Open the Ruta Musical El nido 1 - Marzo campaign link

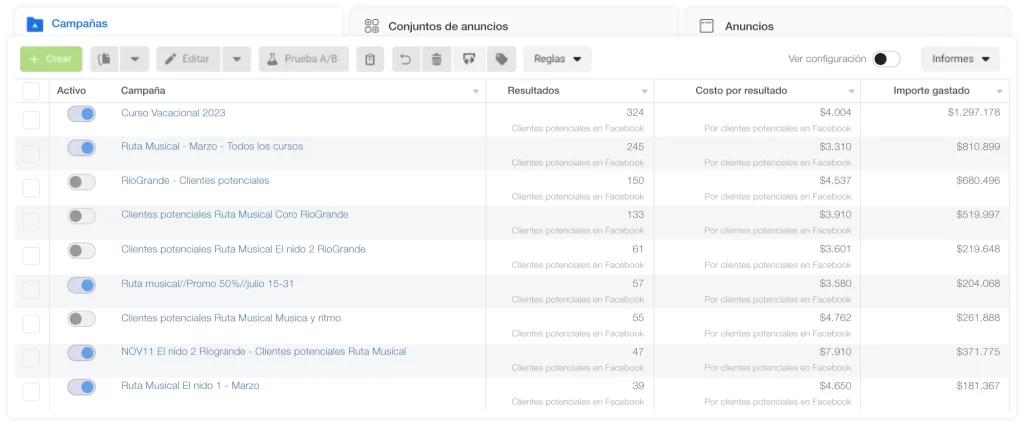pyautogui.click(x=189, y=385)
